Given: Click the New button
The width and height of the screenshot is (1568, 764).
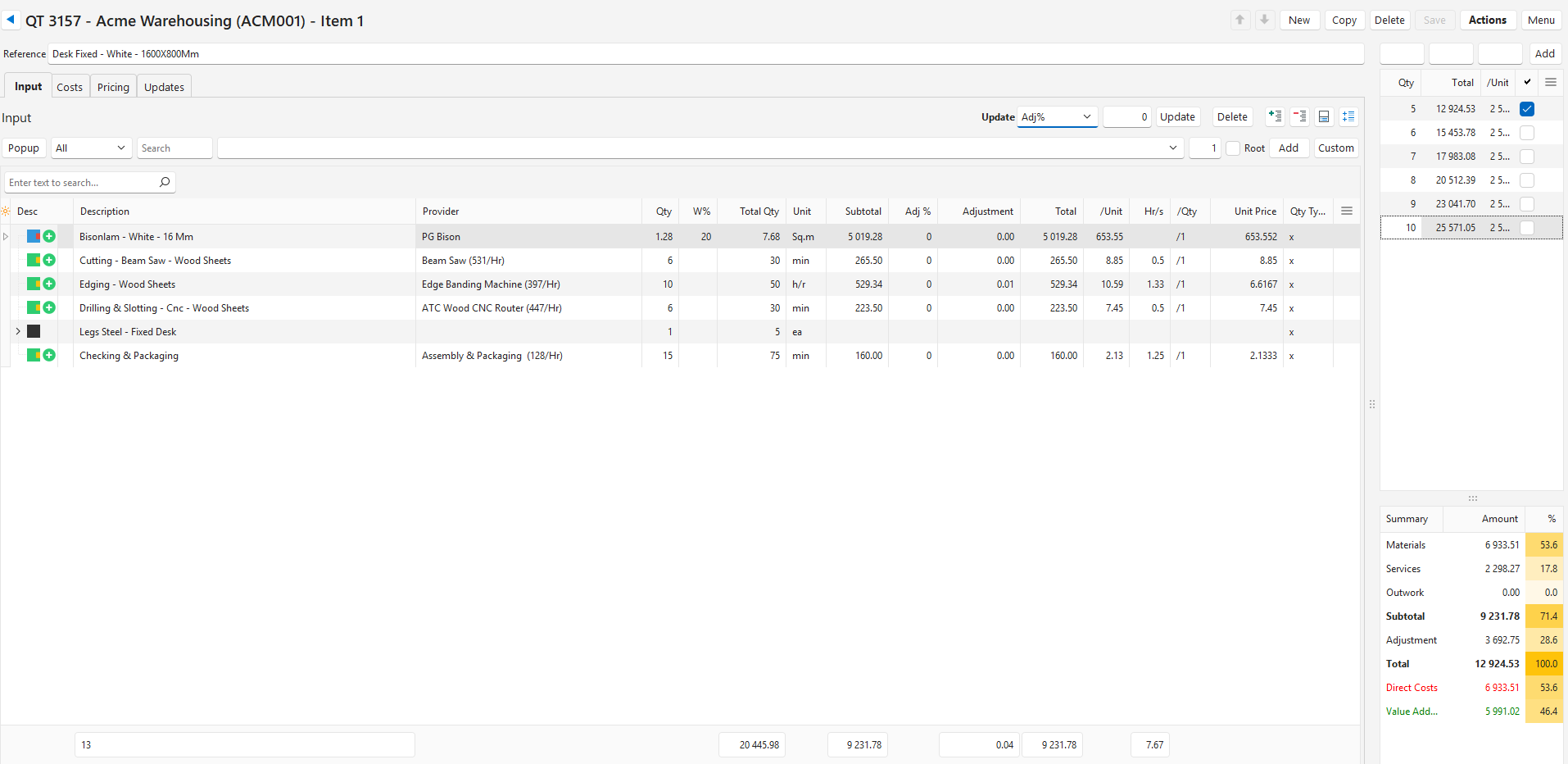Looking at the screenshot, I should [x=1298, y=20].
